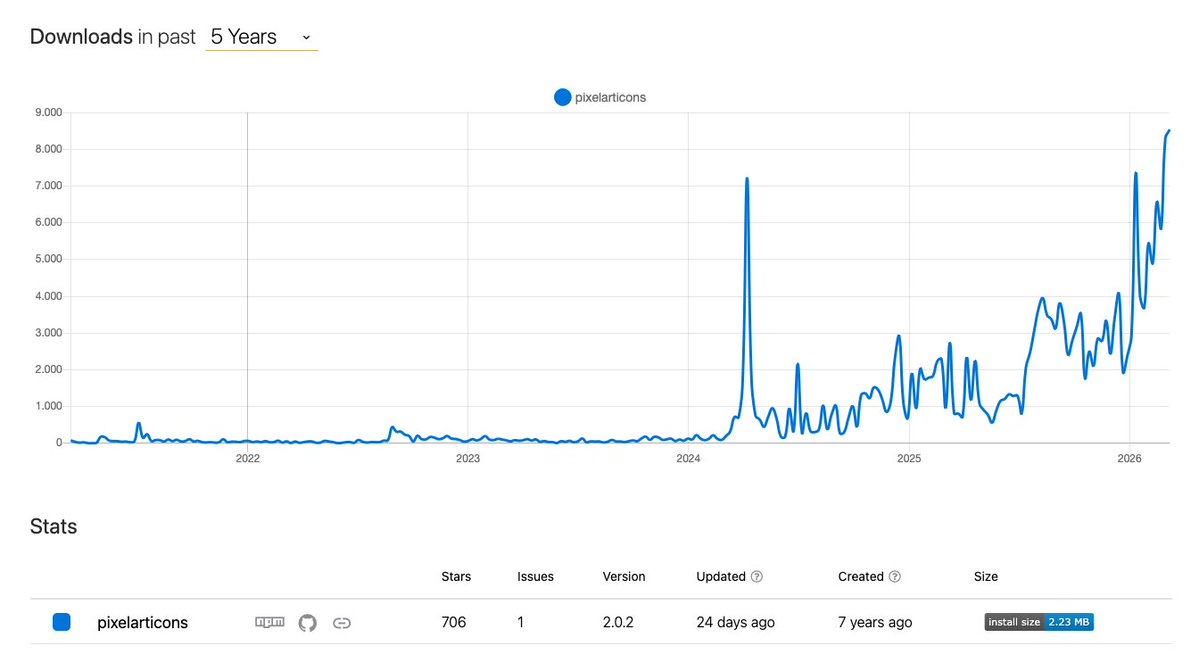Click the help icon next to Created

coord(895,576)
